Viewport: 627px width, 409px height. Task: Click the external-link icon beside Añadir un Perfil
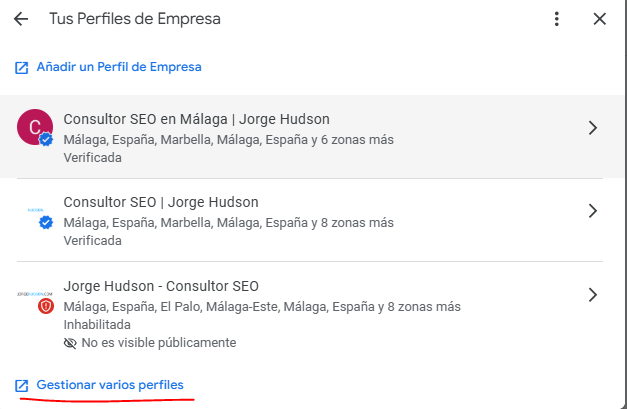(x=22, y=67)
